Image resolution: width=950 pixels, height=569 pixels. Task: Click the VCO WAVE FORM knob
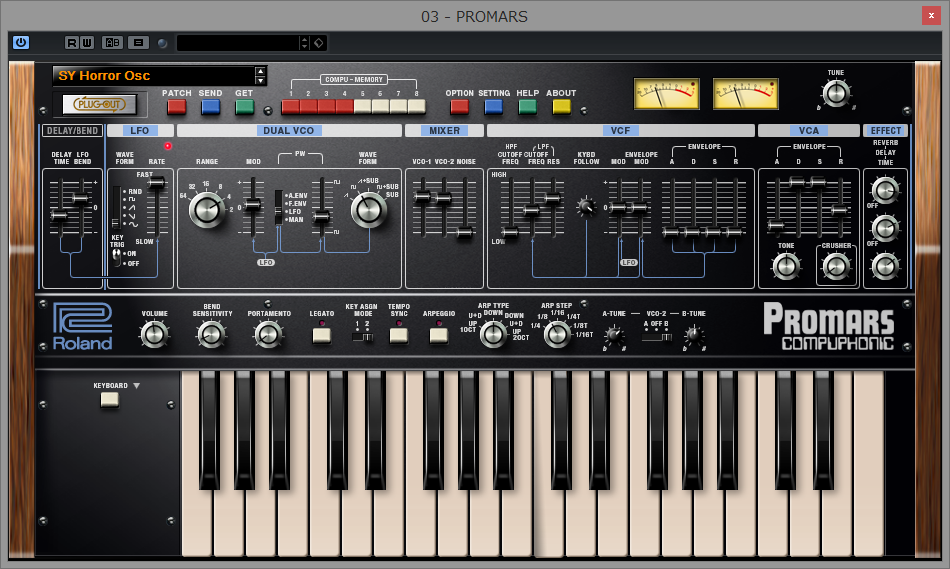tap(368, 210)
